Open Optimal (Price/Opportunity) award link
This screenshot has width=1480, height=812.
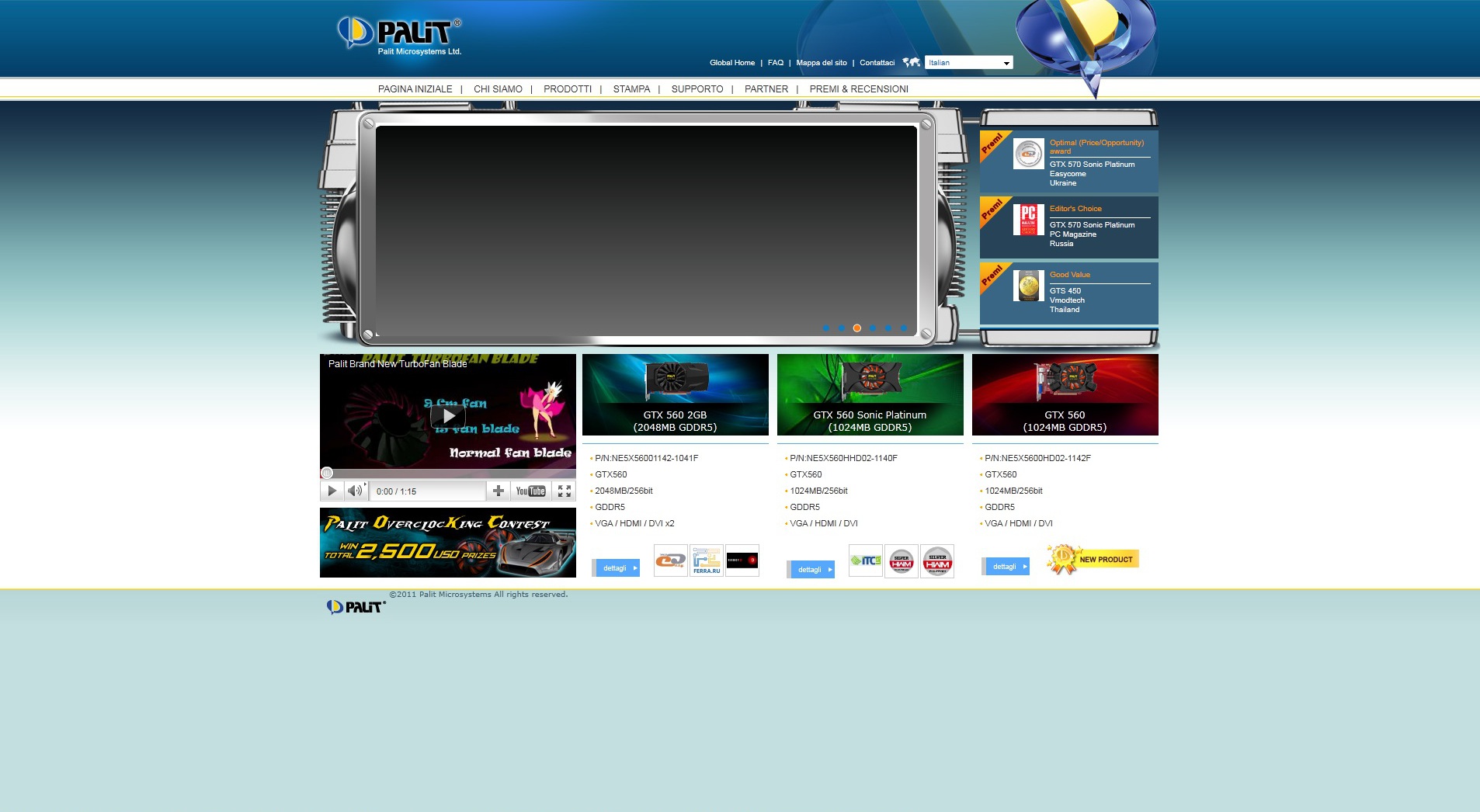point(1096,147)
